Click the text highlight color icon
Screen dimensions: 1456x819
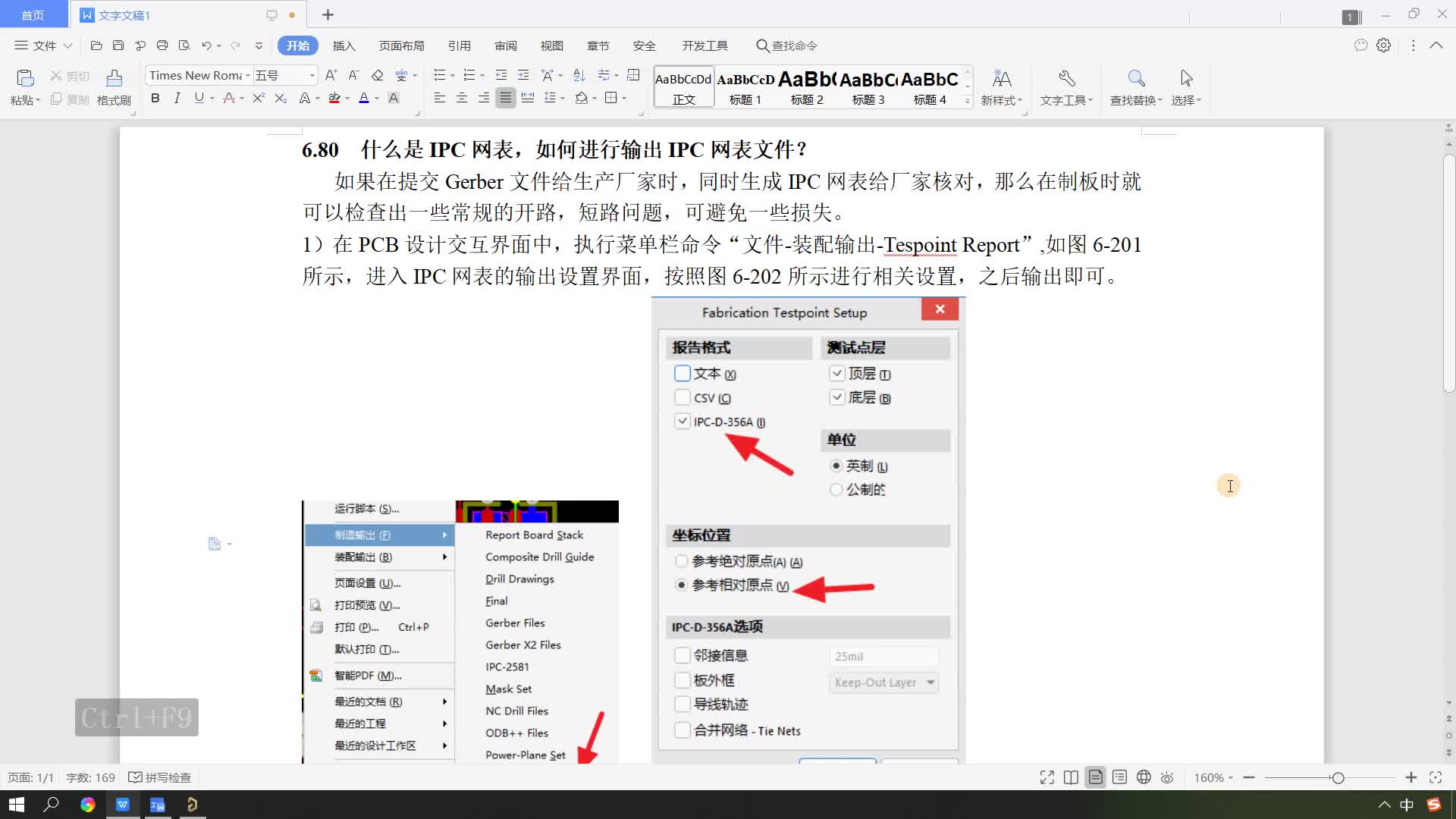point(335,98)
